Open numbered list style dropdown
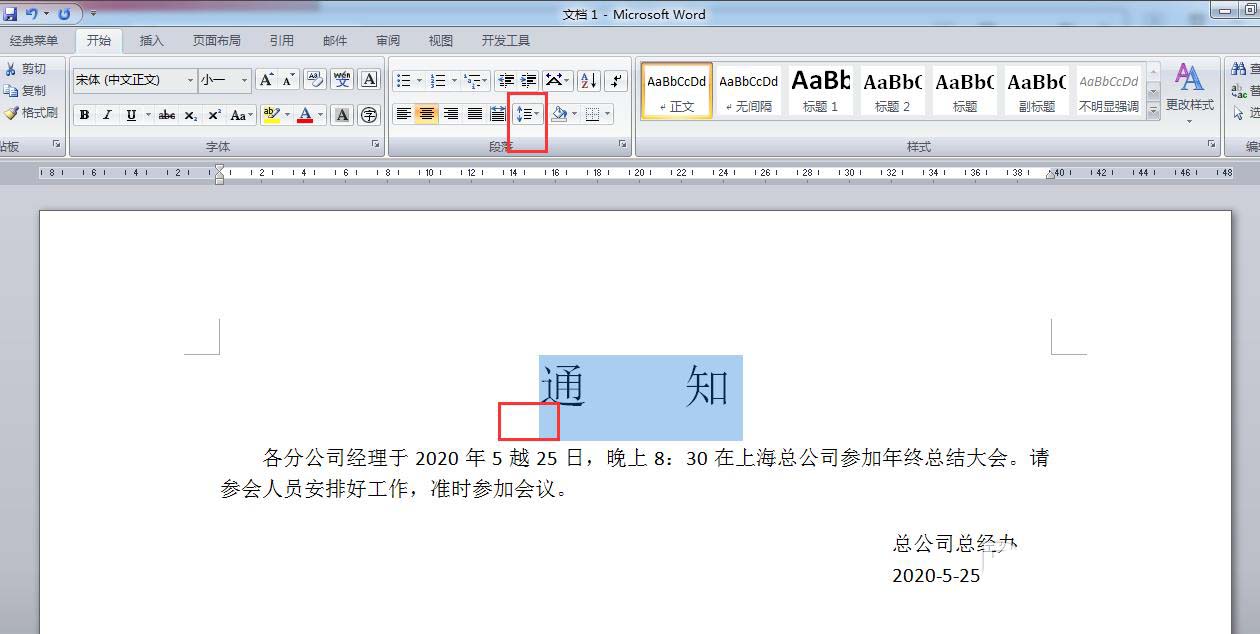This screenshot has width=1260, height=634. [454, 80]
